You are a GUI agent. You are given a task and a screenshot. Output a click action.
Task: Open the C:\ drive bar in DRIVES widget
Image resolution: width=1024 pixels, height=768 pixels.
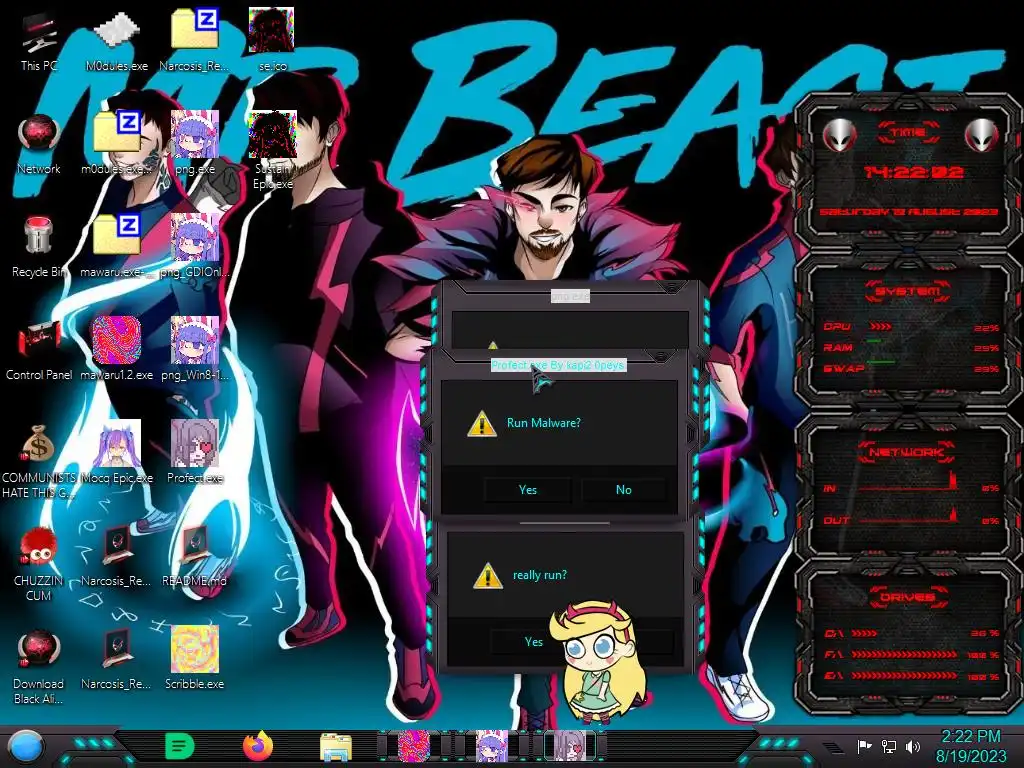[912, 633]
